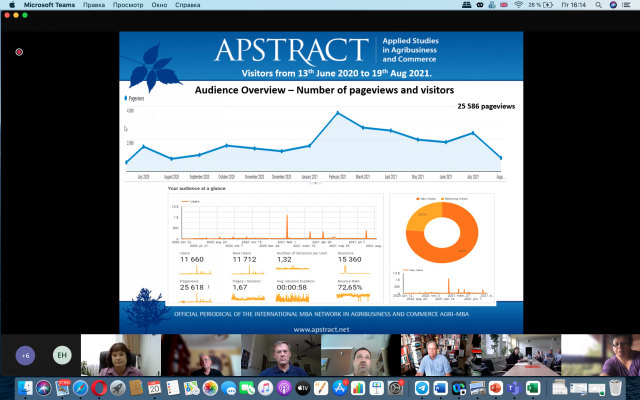Open the Apple TV app icon
Viewport: 640px width, 400px height.
click(x=302, y=388)
